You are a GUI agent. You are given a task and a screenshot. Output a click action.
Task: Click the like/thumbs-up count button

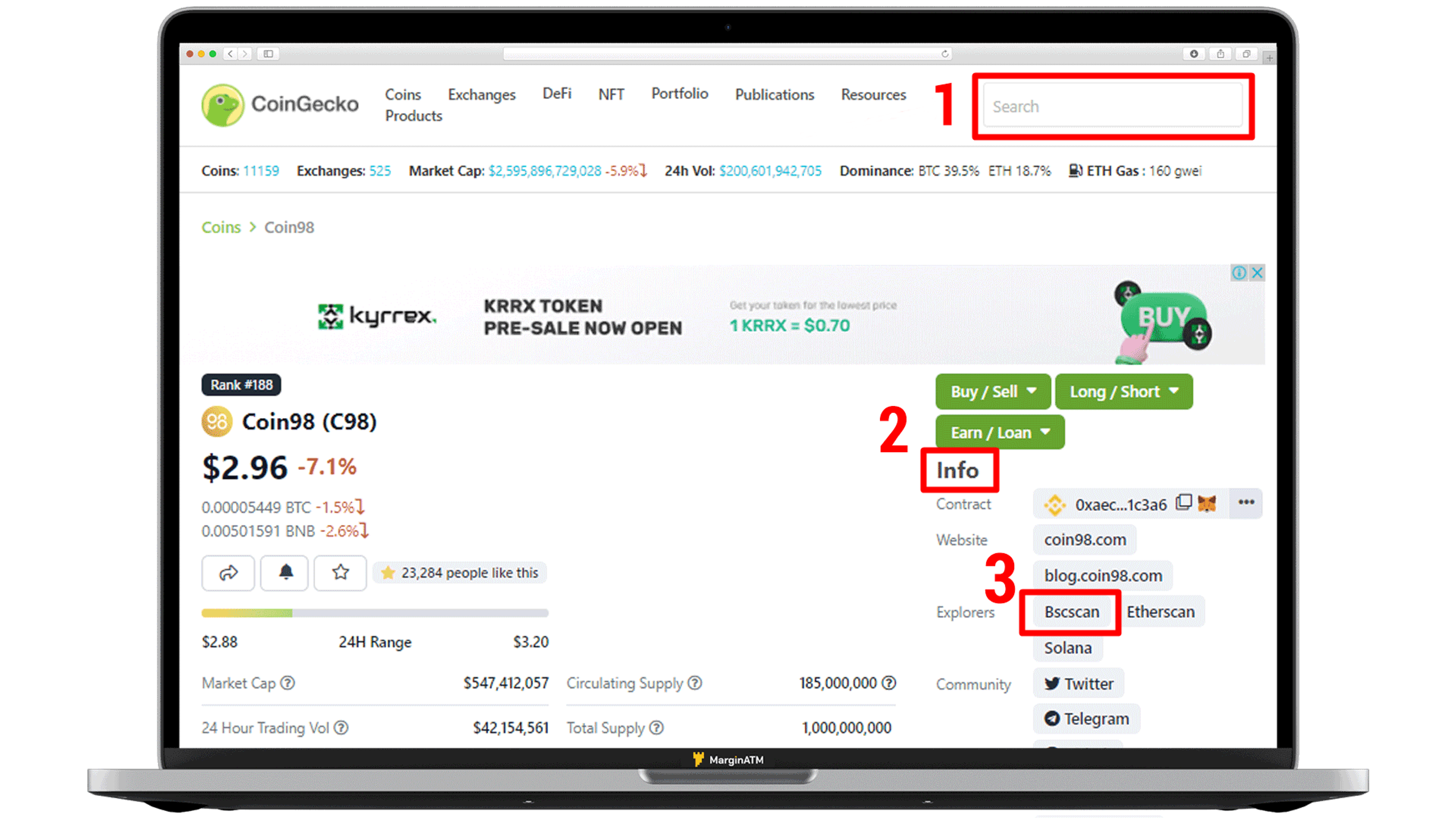(460, 572)
